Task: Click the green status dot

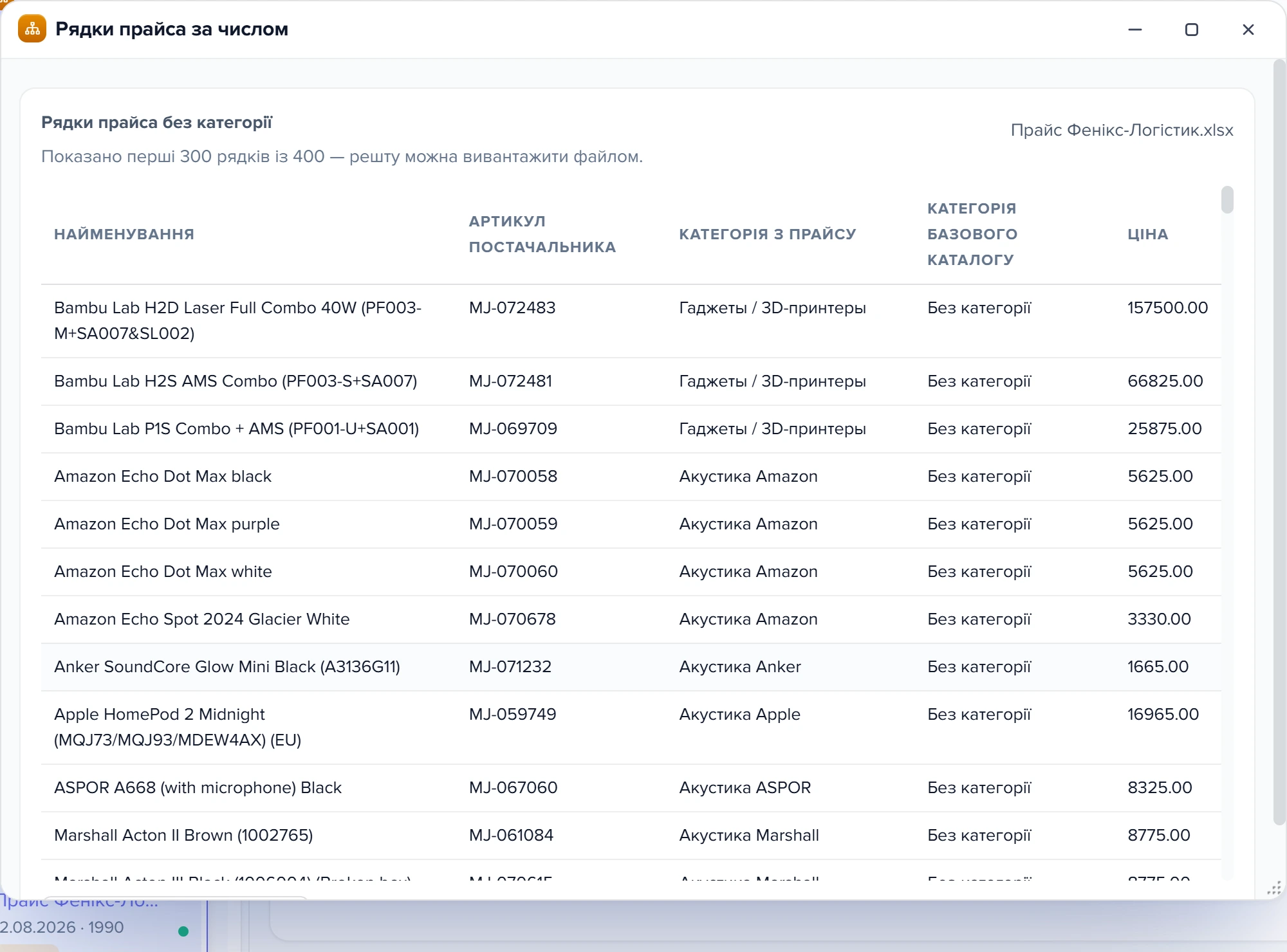Action: click(x=183, y=931)
